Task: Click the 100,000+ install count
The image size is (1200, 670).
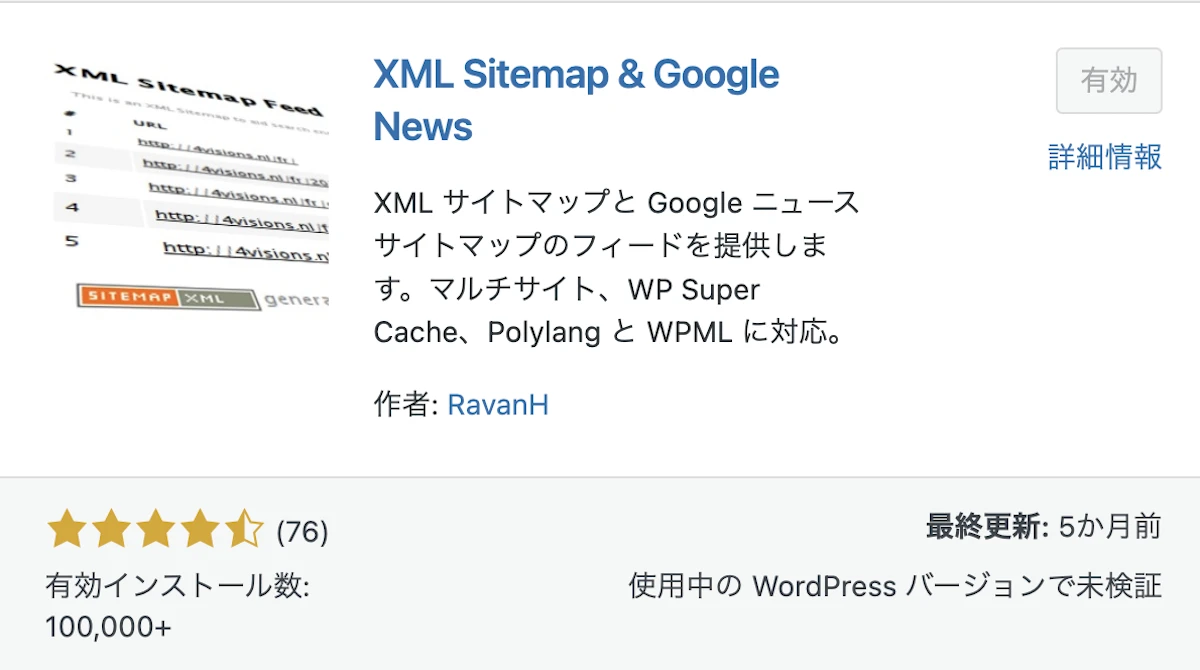Action: pos(109,627)
